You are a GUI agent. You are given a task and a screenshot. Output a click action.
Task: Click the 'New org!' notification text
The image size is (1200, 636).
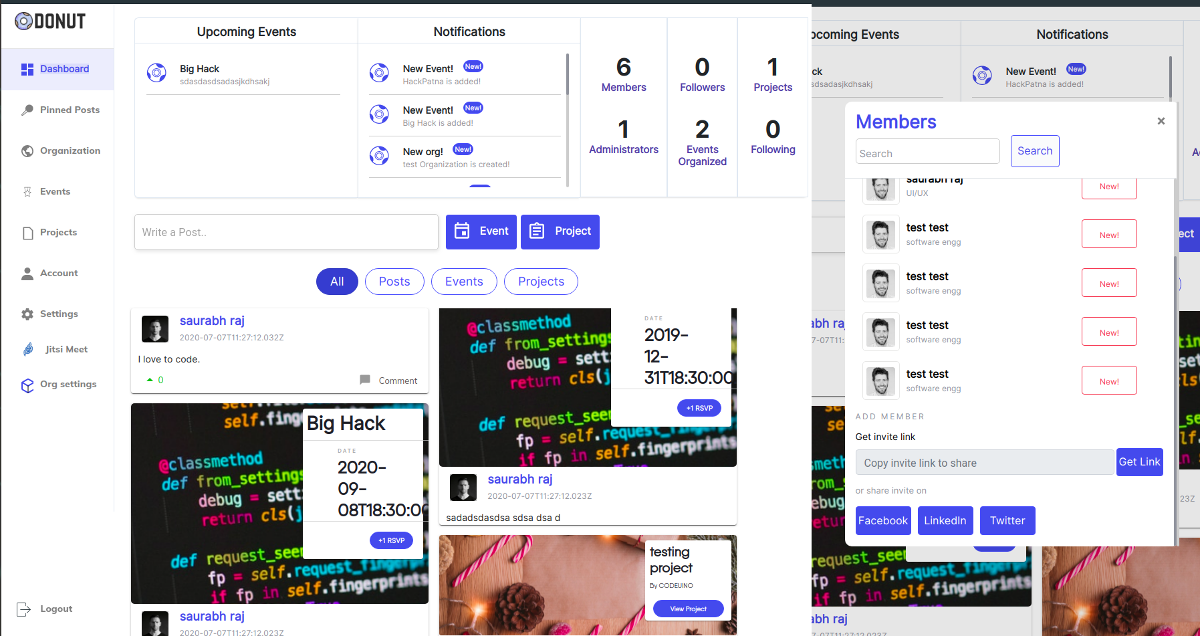(x=423, y=152)
